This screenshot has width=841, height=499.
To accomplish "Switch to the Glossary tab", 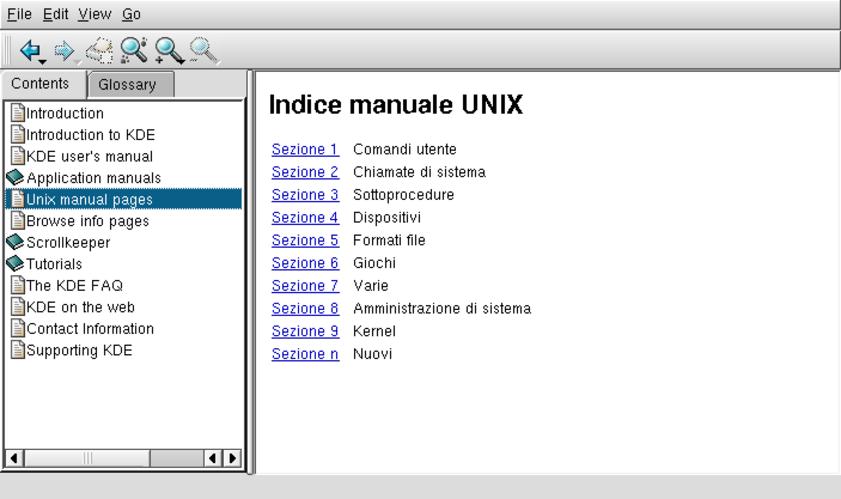I will coord(127,85).
